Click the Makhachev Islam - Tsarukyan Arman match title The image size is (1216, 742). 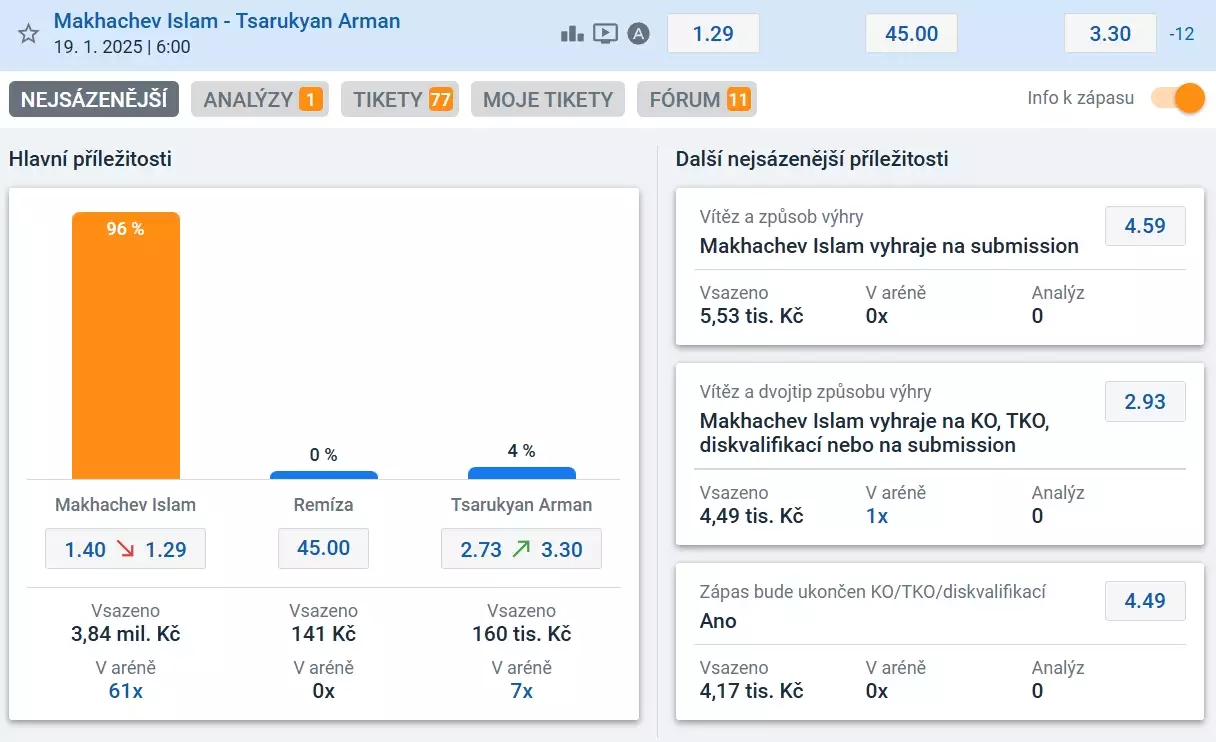pos(227,21)
